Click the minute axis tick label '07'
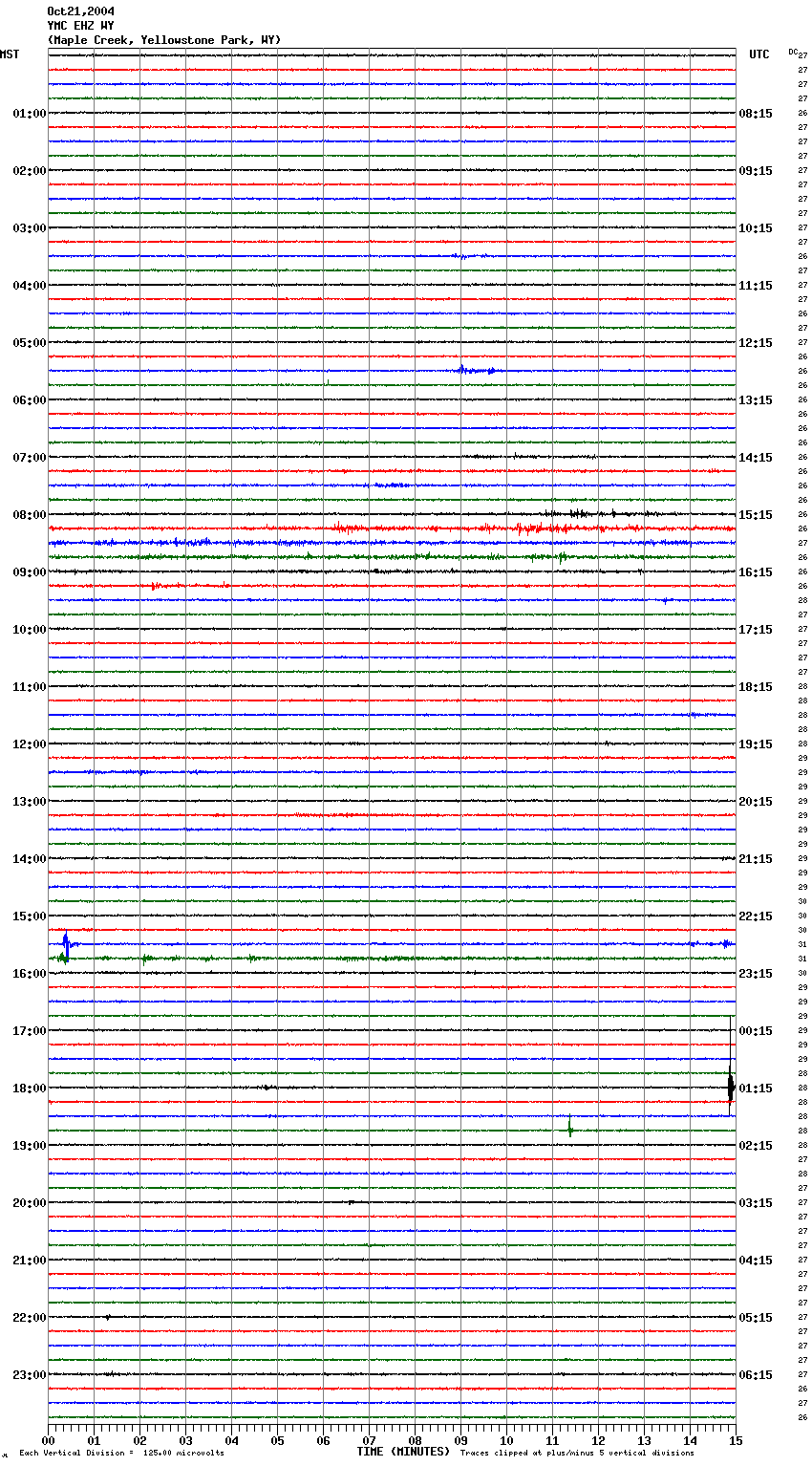The height and width of the screenshot is (1466, 812). [x=369, y=1439]
